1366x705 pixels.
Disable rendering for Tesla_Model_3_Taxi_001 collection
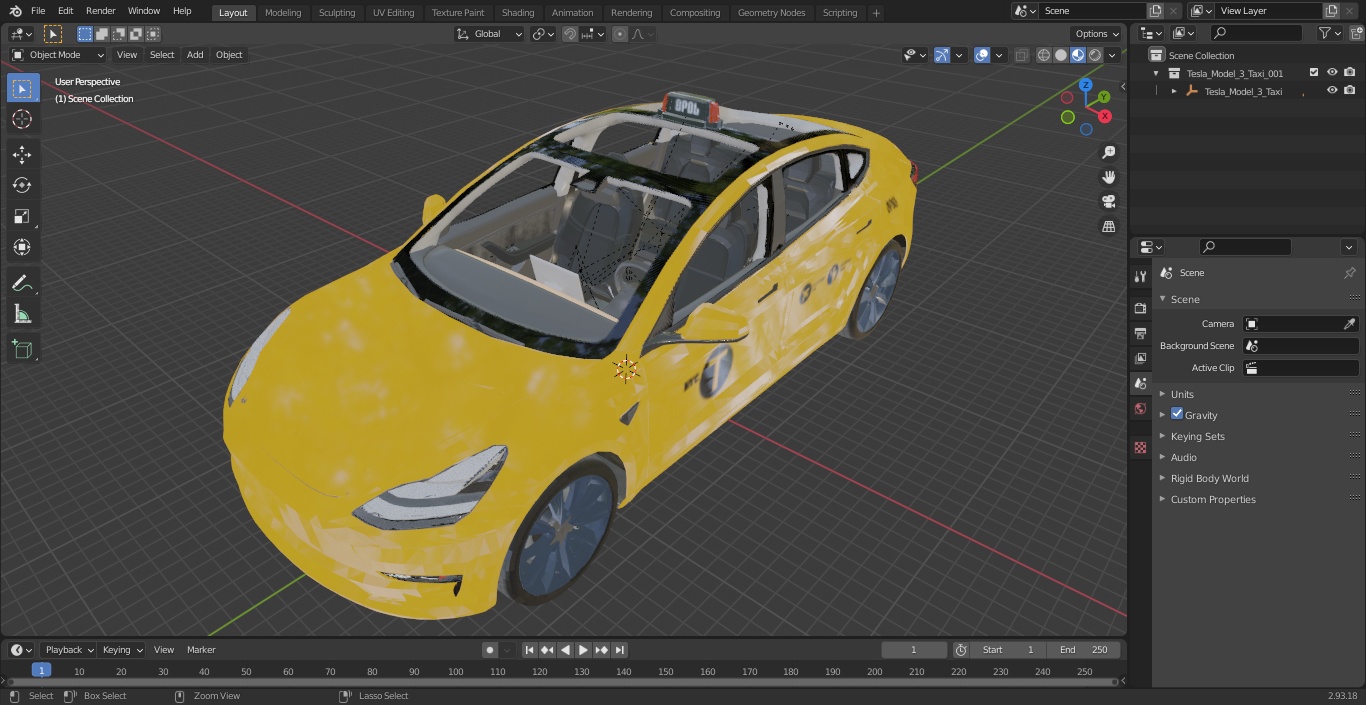click(1350, 73)
